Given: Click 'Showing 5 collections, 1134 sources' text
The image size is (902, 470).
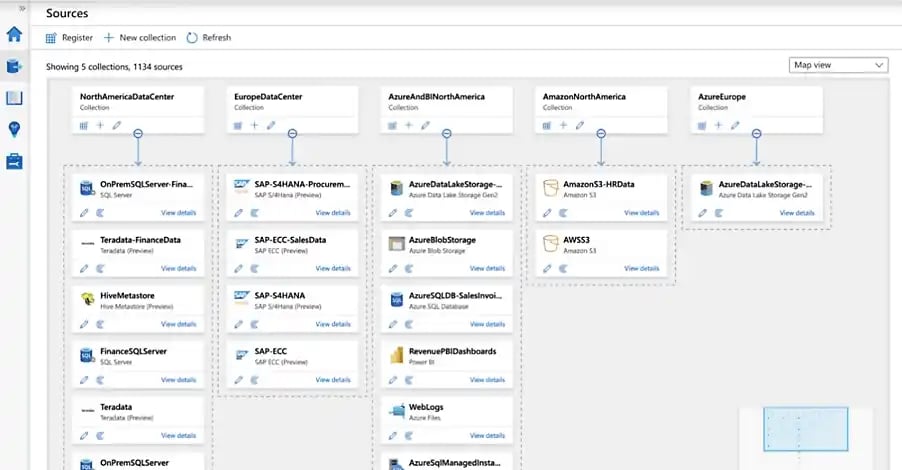Looking at the screenshot, I should pos(114,67).
